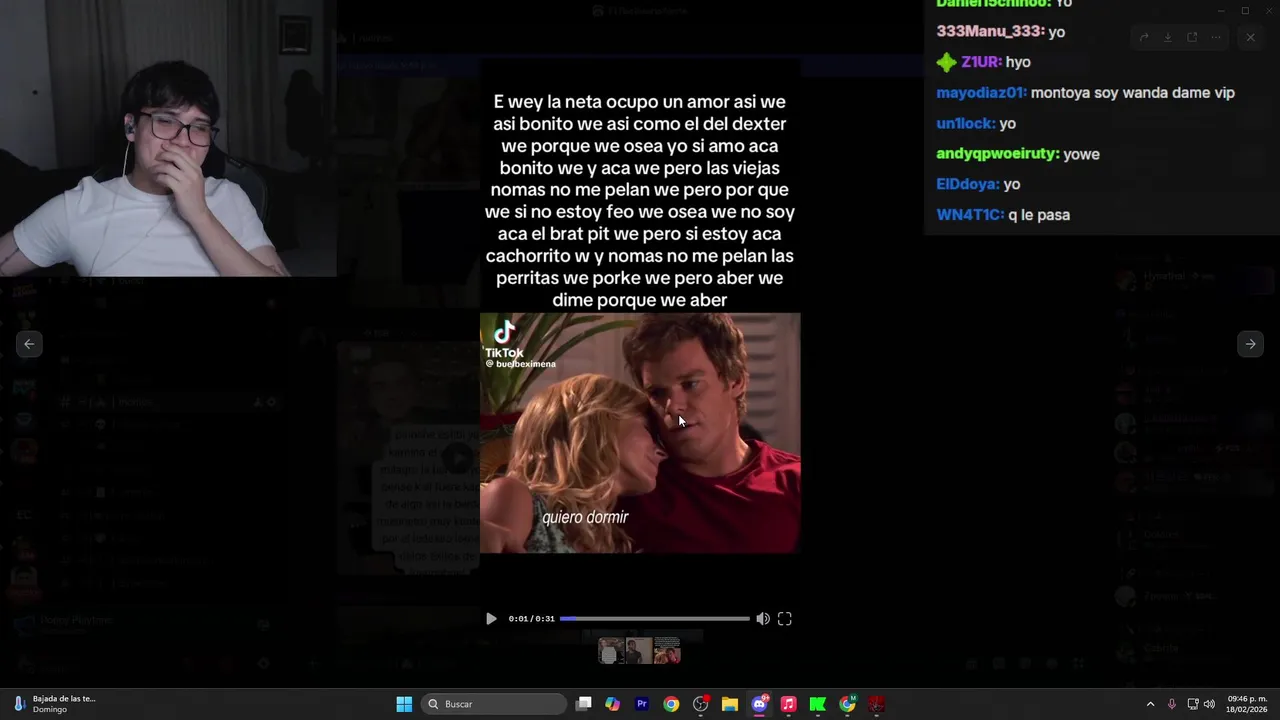Close the media viewer overlay
Viewport: 1280px width, 720px height.
click(x=1250, y=38)
